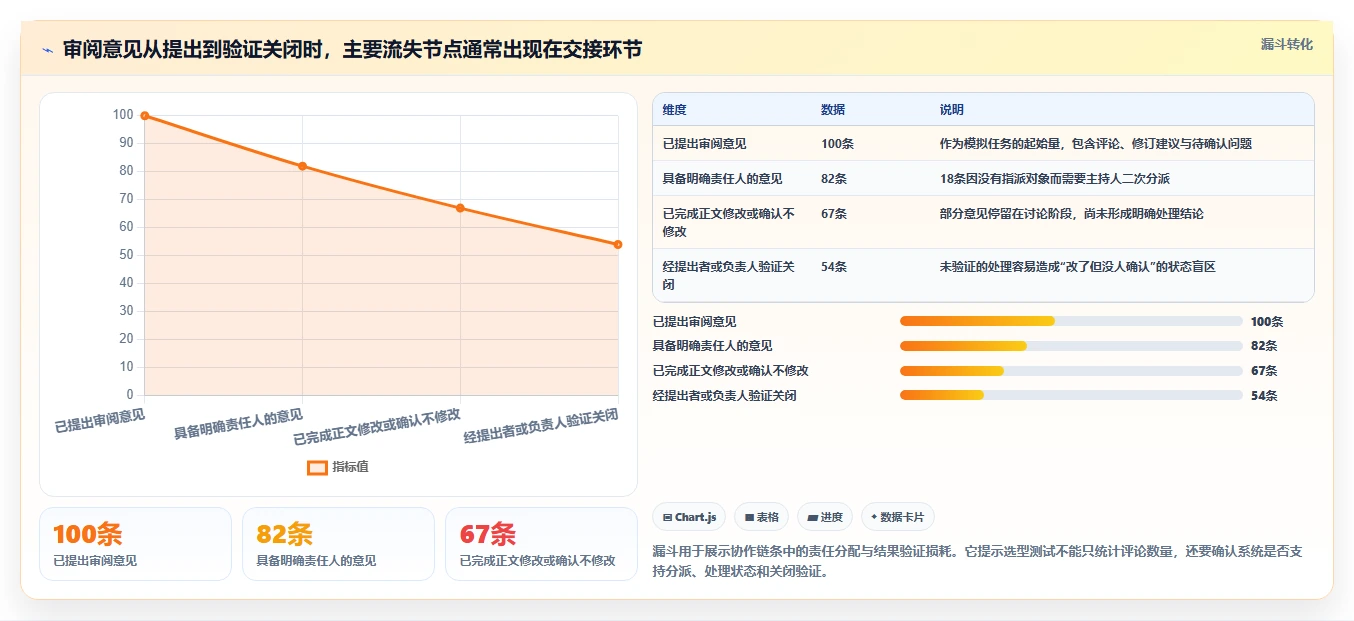Click the 100条 value beside the first progress bar

click(1267, 322)
